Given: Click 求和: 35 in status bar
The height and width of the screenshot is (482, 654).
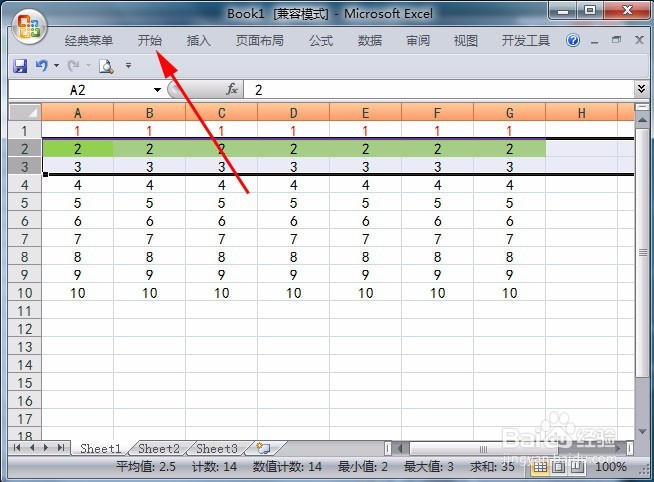Looking at the screenshot, I should [x=492, y=467].
